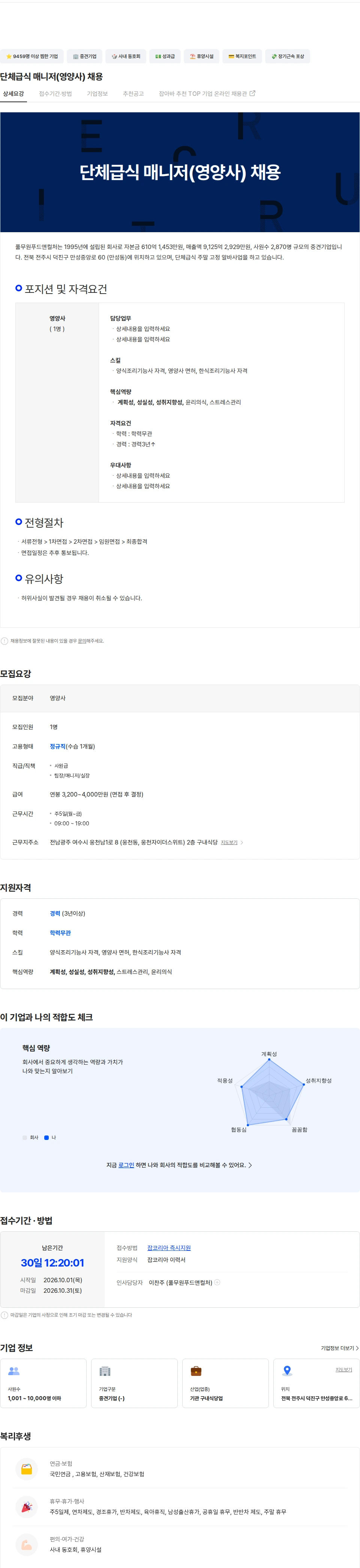
Task: Click the 학력무관 qualification text
Action: tap(60, 932)
